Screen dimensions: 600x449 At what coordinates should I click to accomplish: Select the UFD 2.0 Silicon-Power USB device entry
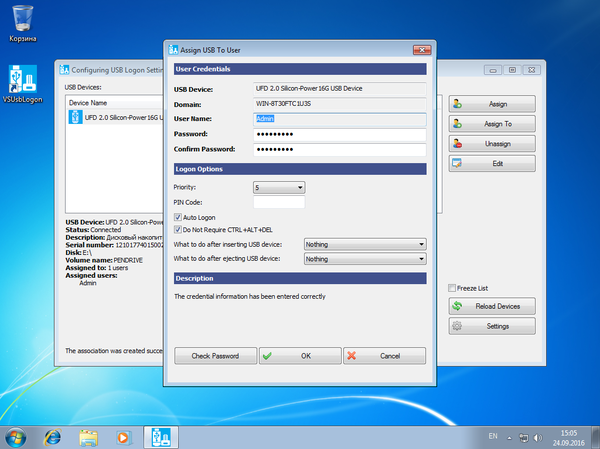click(120, 117)
